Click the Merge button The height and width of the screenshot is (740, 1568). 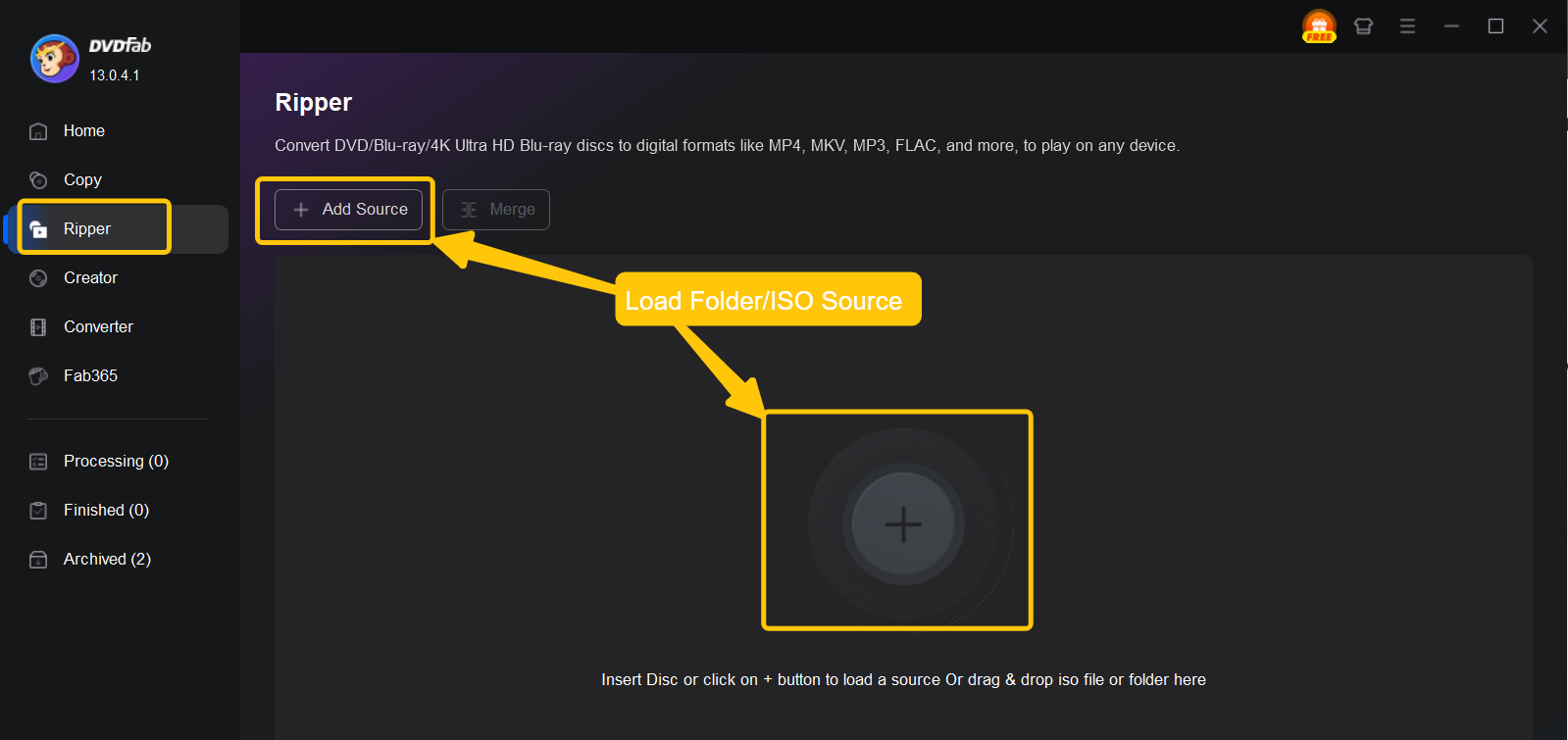pos(496,210)
